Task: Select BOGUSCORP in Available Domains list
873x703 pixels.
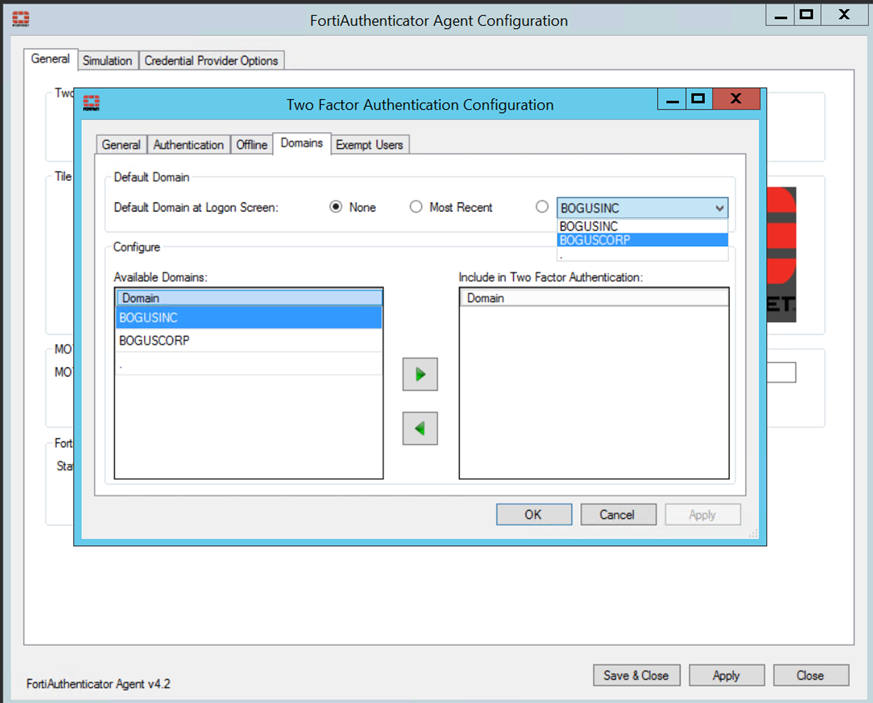Action: pos(249,340)
